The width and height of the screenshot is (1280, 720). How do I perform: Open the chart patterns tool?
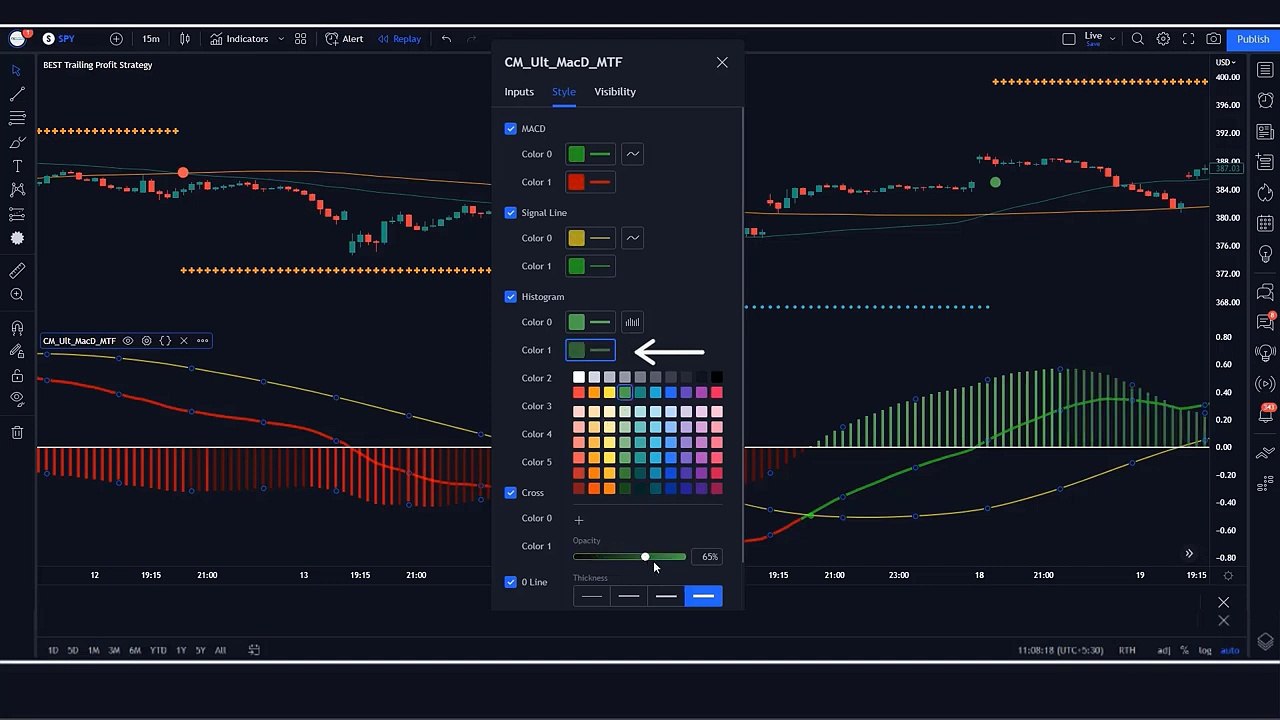click(17, 190)
